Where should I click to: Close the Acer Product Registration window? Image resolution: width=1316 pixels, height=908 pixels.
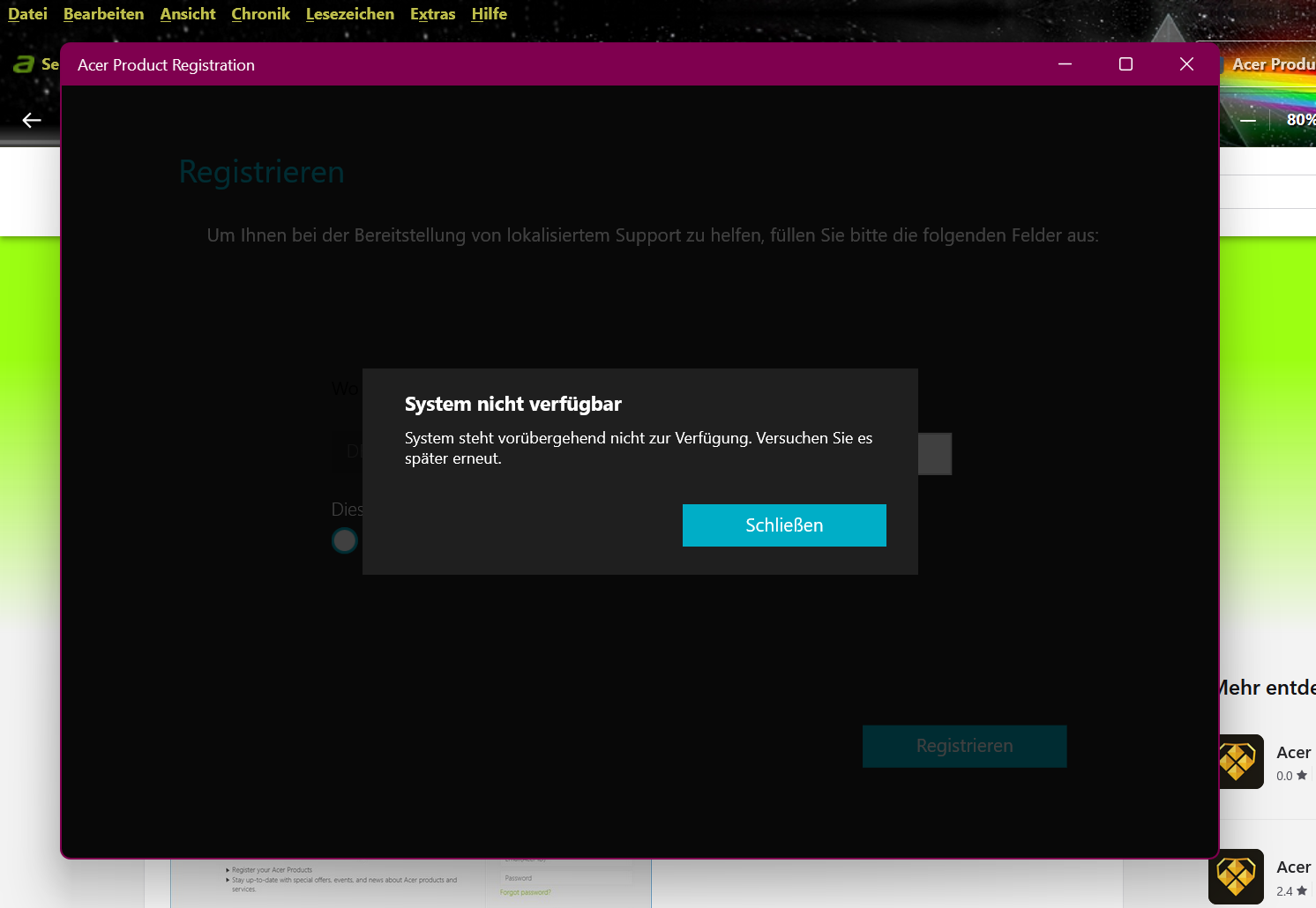1186,64
